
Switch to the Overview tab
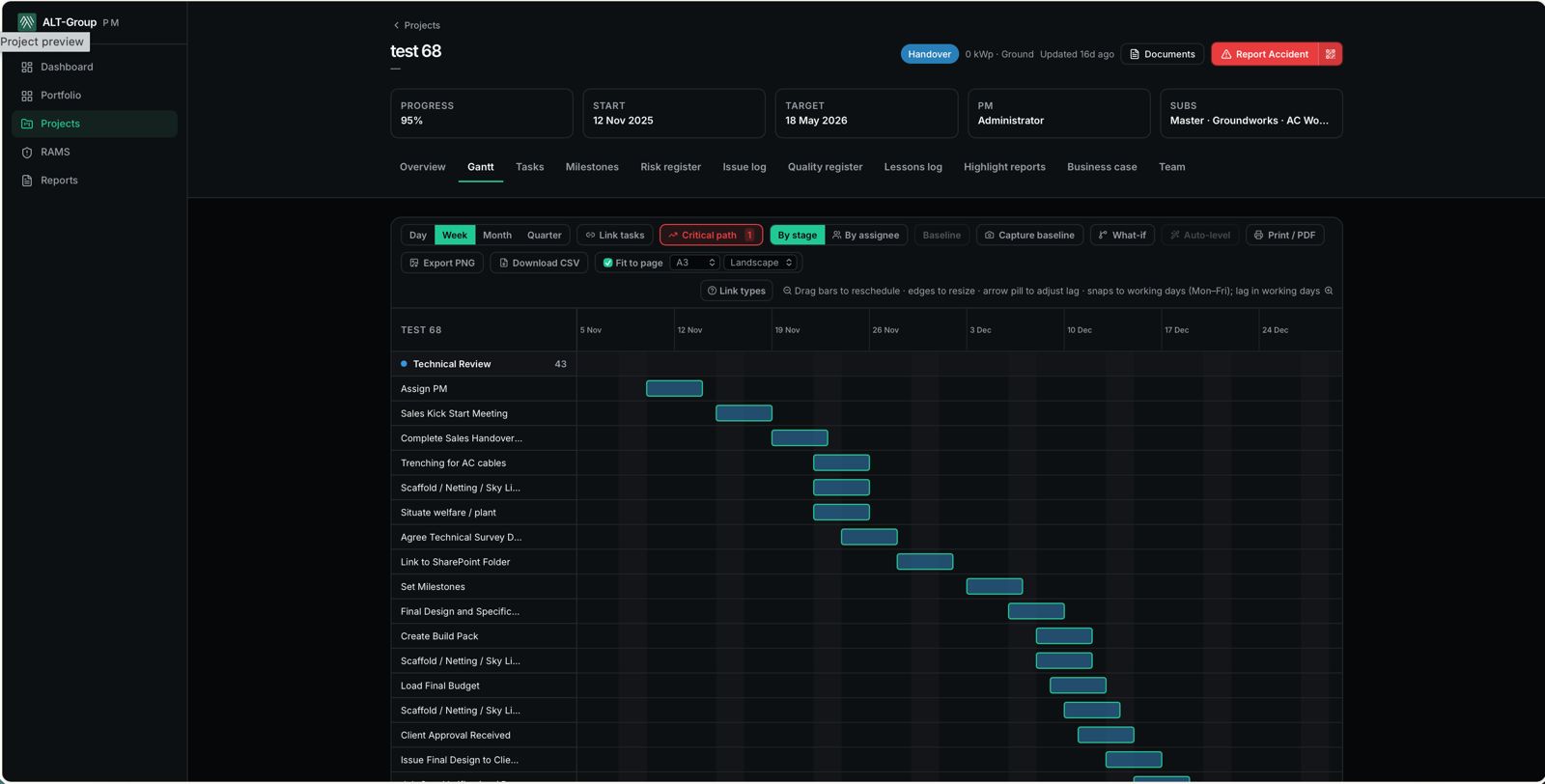pos(423,167)
